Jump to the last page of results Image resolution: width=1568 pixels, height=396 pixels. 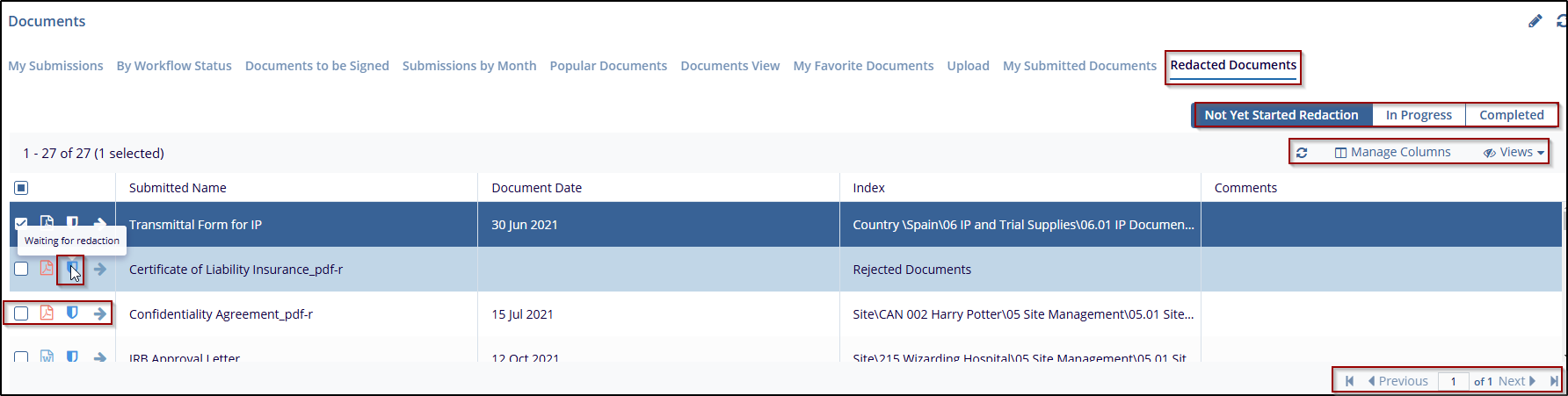point(1554,381)
